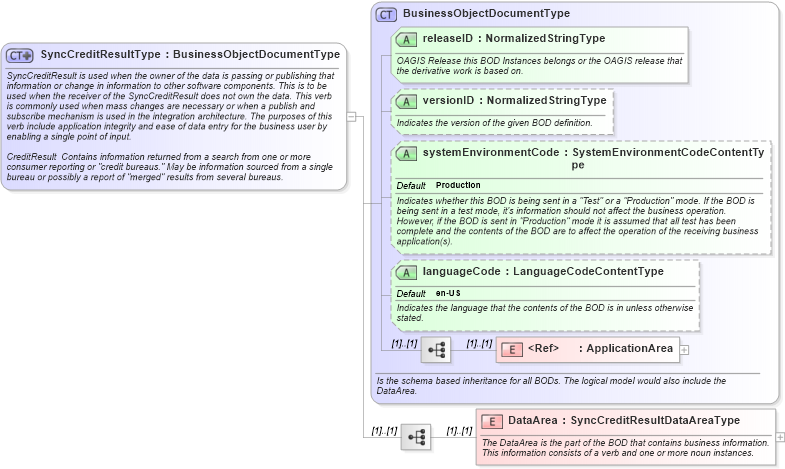Click the systemEnvironmentCode description paragraph

pyautogui.click(x=577, y=221)
